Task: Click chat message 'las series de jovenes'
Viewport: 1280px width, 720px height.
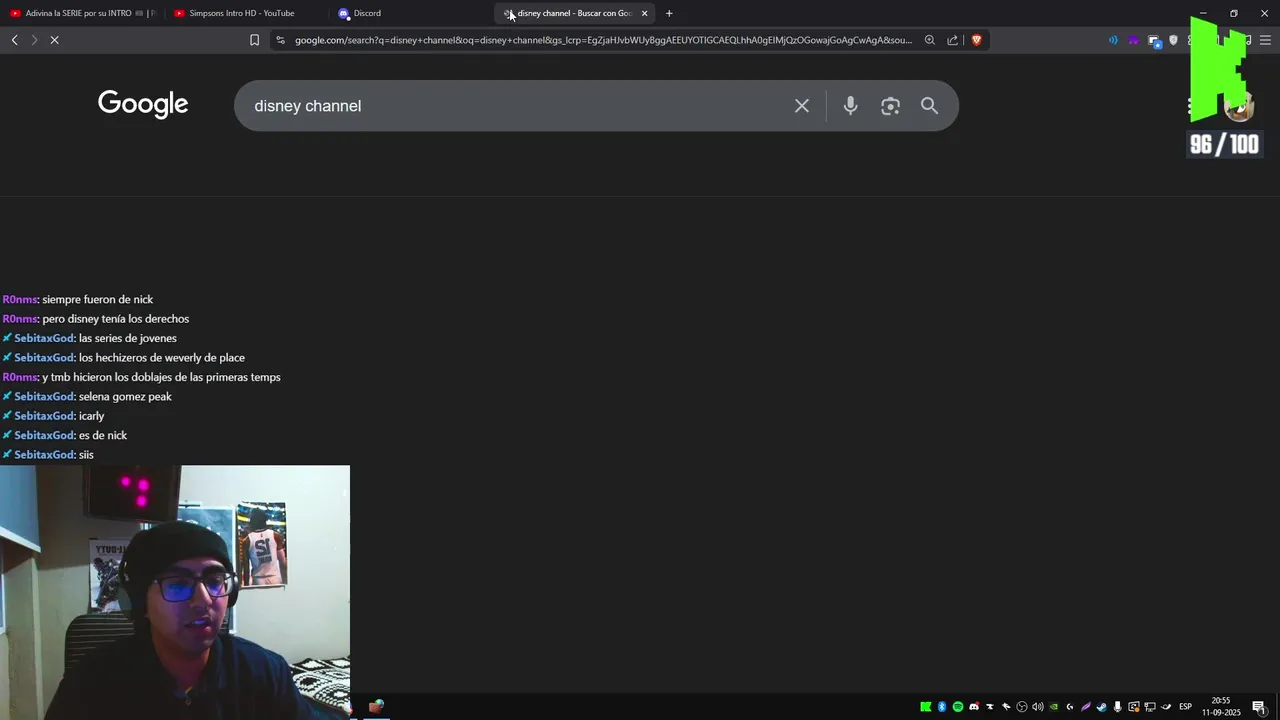Action: pyautogui.click(x=127, y=338)
